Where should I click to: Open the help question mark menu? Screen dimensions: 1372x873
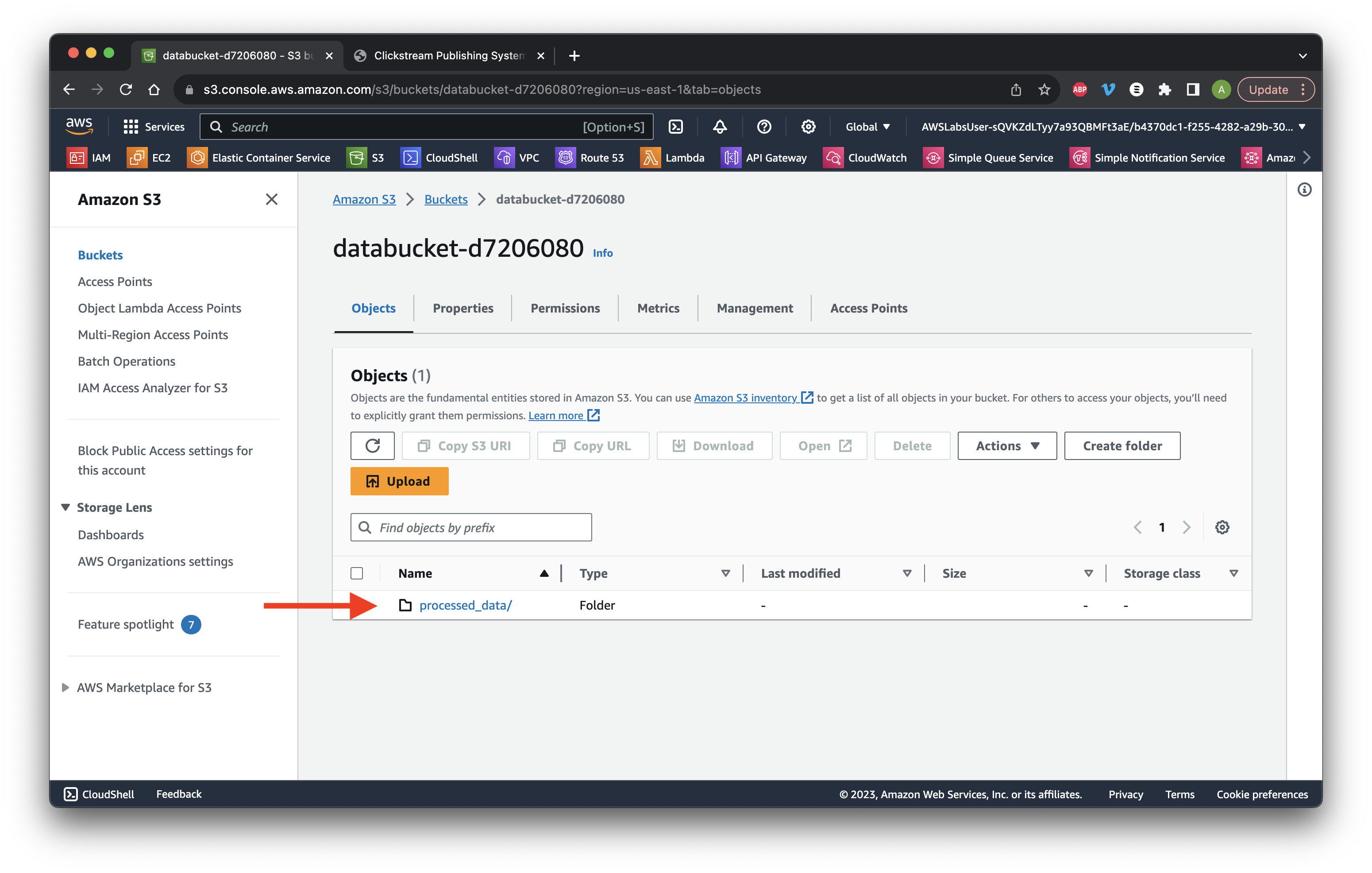coord(764,127)
